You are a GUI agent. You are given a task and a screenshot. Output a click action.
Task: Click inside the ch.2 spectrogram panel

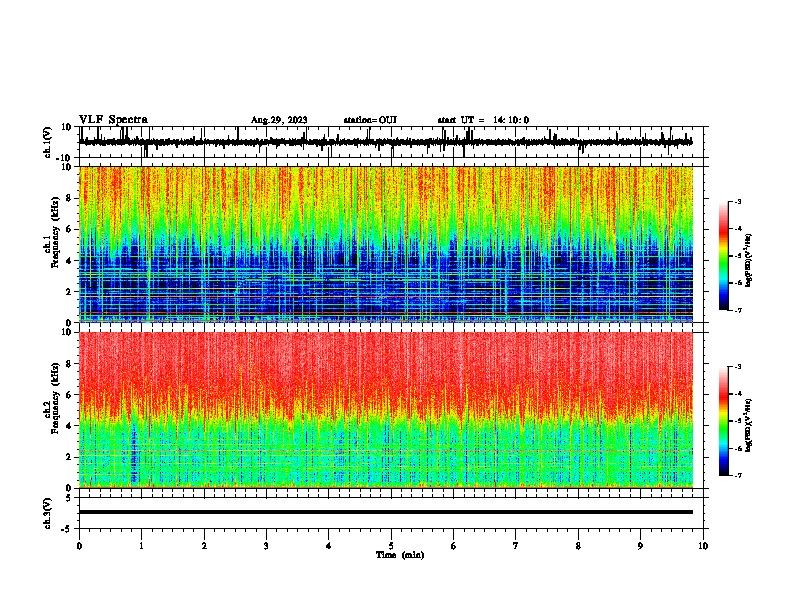click(386, 410)
